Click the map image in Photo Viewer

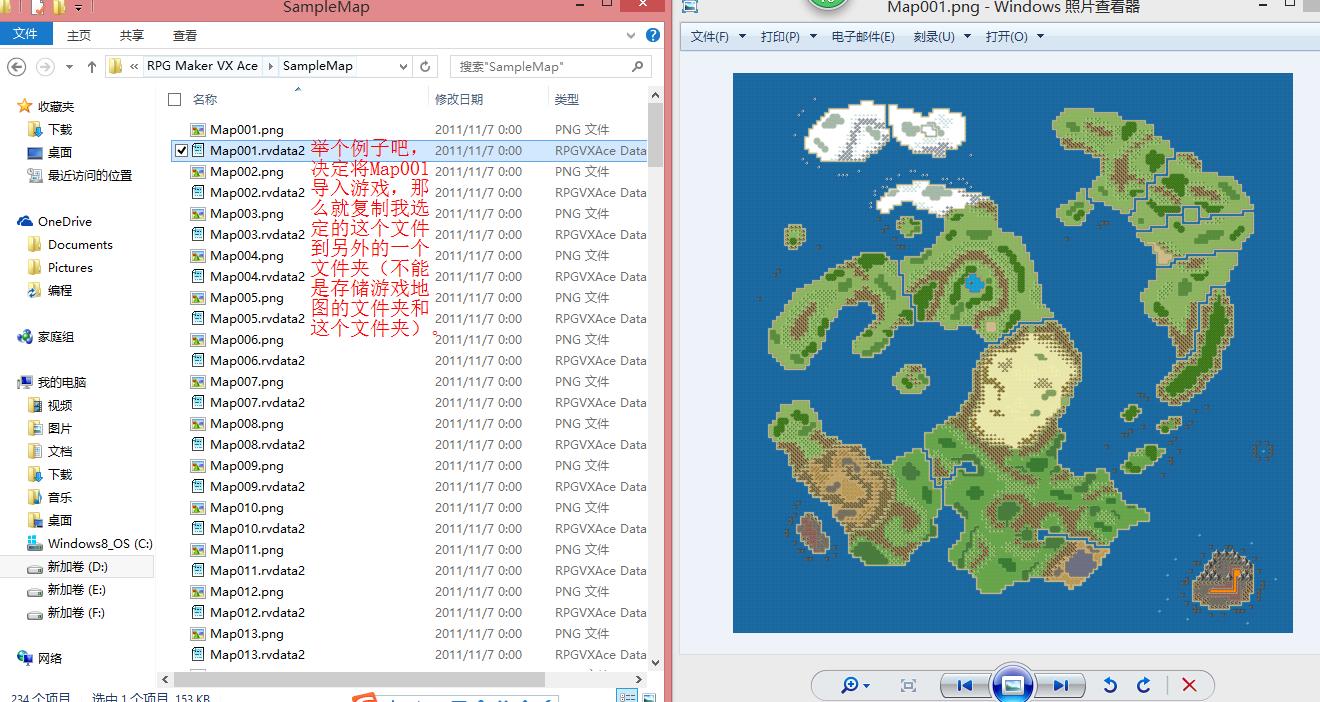(x=1012, y=352)
